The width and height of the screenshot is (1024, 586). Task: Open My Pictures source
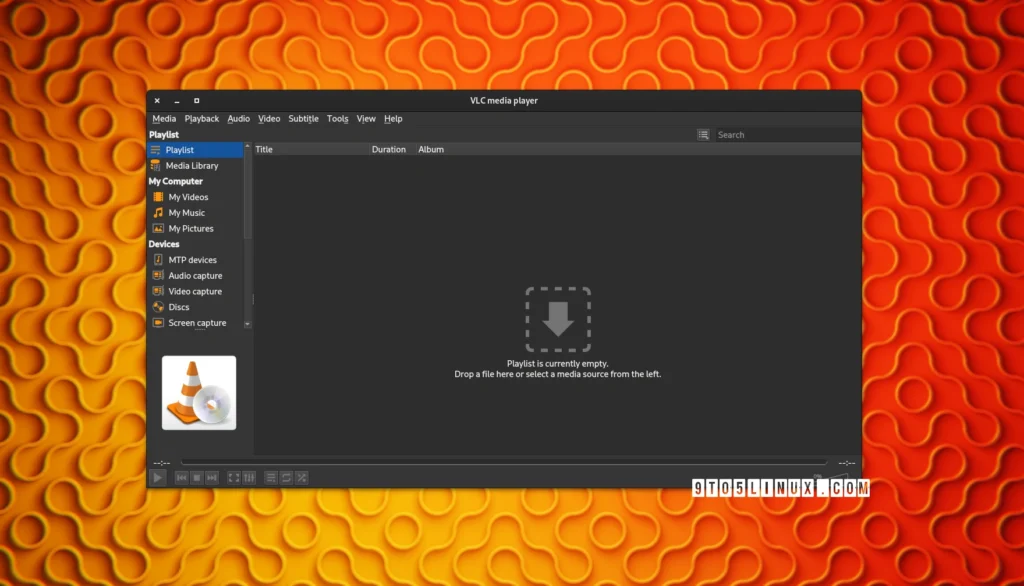pyautogui.click(x=195, y=229)
